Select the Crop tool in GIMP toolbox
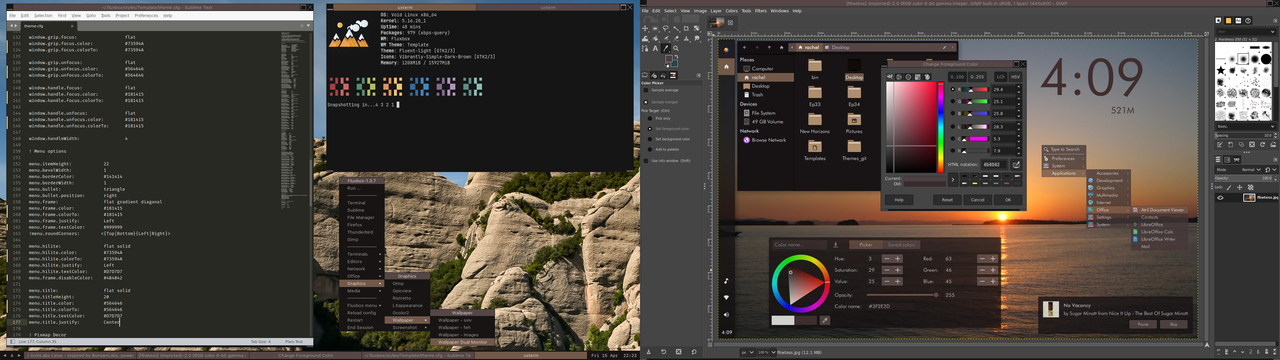Screen dimensions: 1280x360 coord(686,28)
